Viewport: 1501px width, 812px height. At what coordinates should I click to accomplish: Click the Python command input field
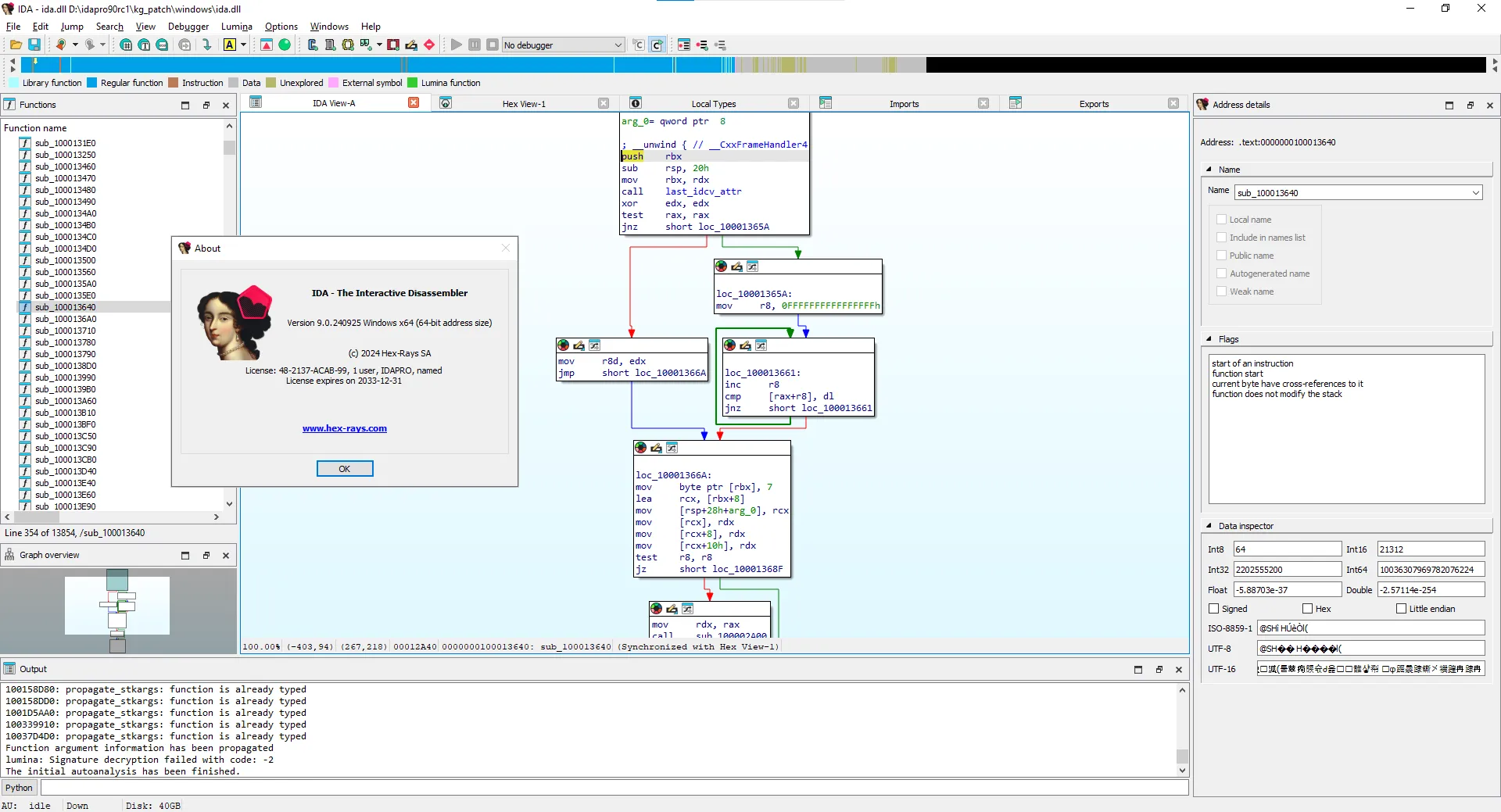(614, 788)
